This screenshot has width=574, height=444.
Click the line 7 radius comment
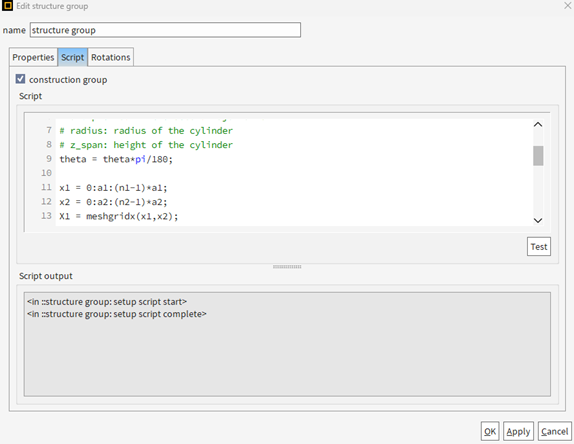(x=146, y=131)
